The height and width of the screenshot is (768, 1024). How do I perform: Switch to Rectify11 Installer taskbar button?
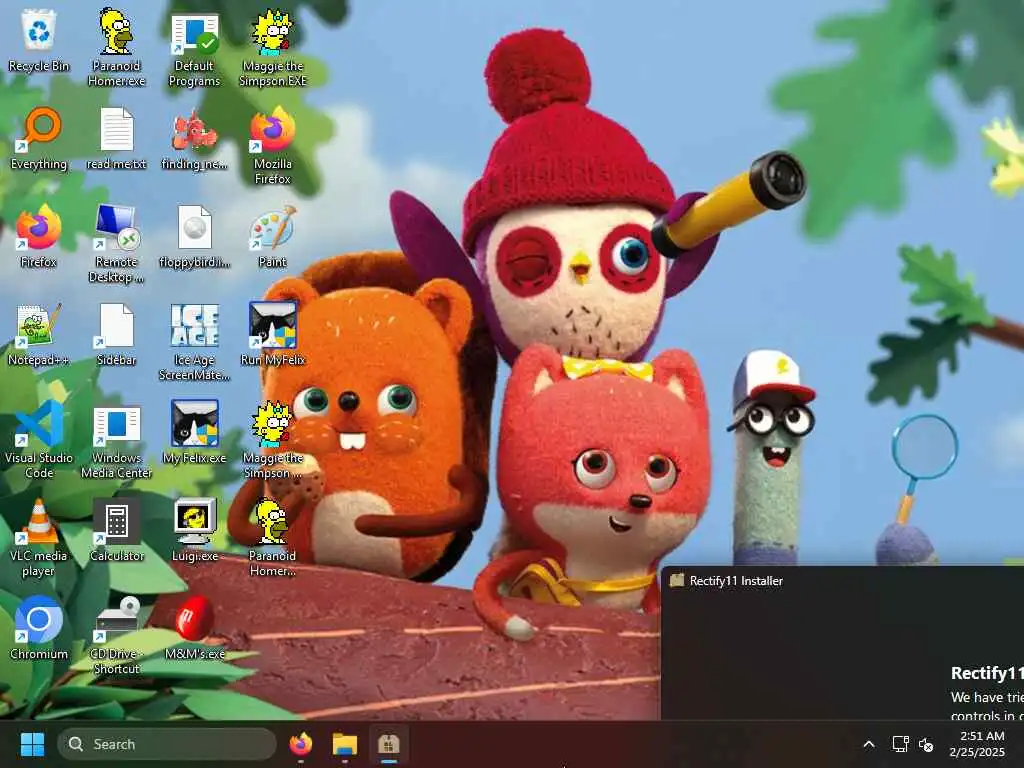389,744
